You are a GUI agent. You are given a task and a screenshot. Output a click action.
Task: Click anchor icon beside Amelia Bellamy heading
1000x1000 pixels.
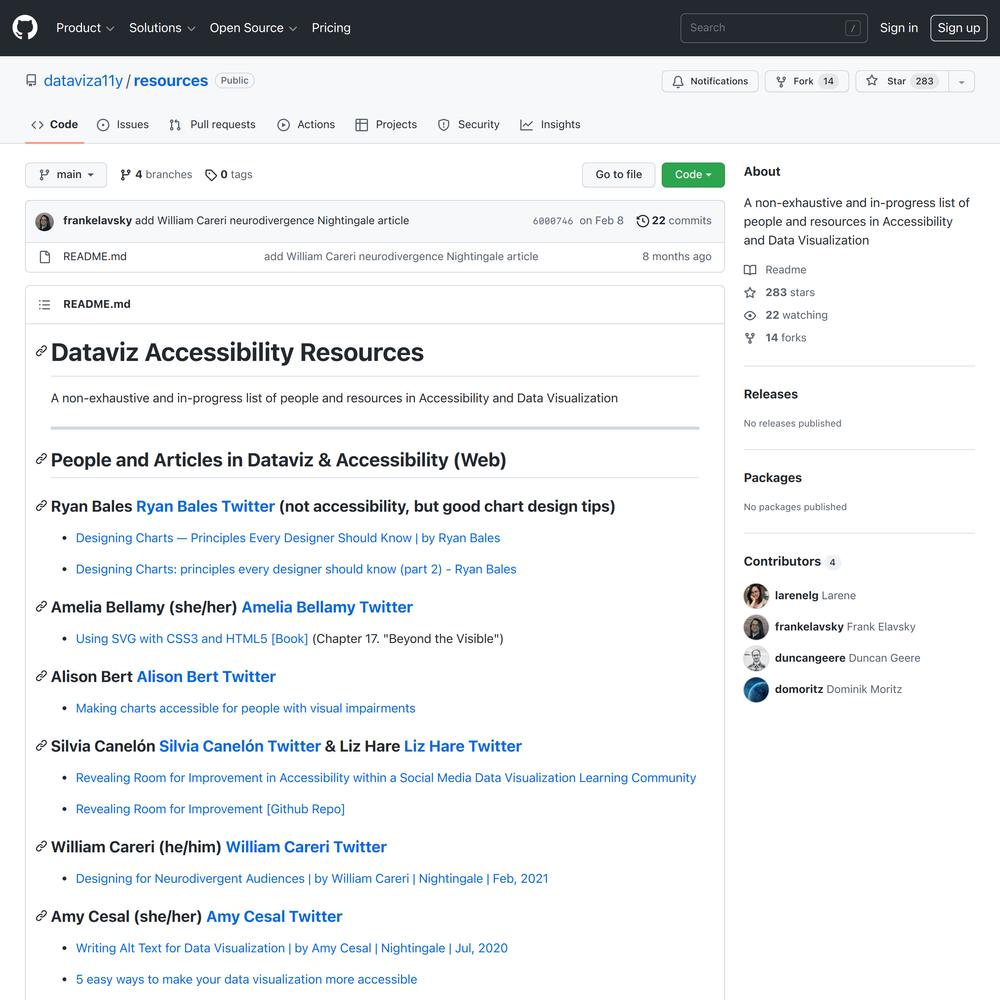coord(41,607)
